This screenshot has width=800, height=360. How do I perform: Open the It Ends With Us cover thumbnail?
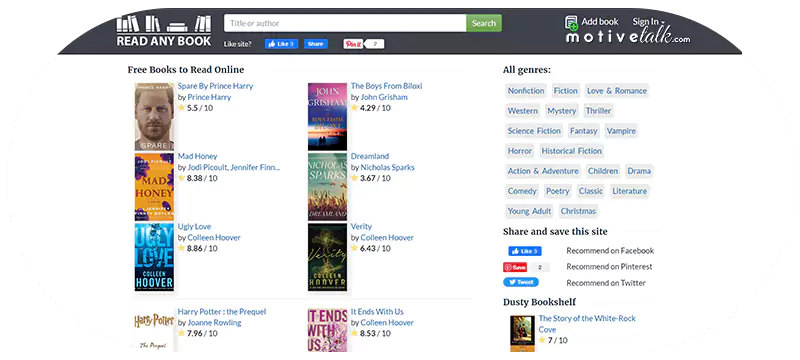coord(328,330)
